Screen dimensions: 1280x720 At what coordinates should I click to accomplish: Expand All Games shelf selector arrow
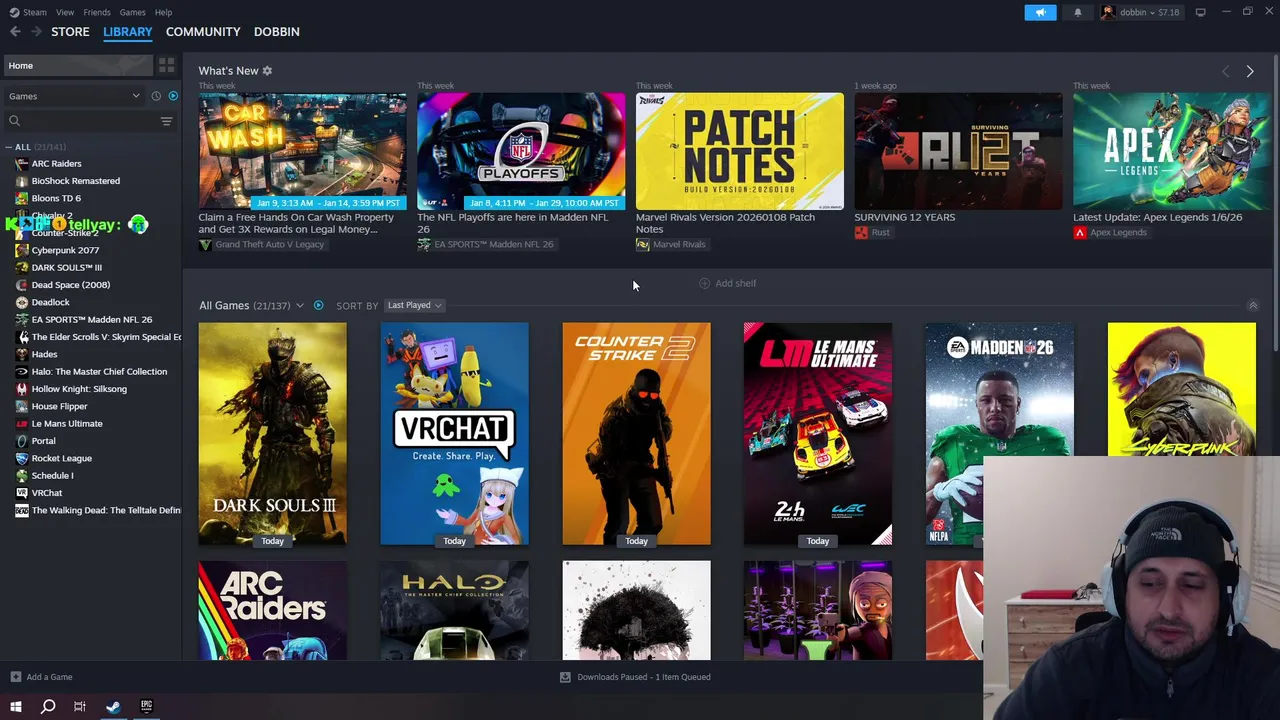point(299,305)
